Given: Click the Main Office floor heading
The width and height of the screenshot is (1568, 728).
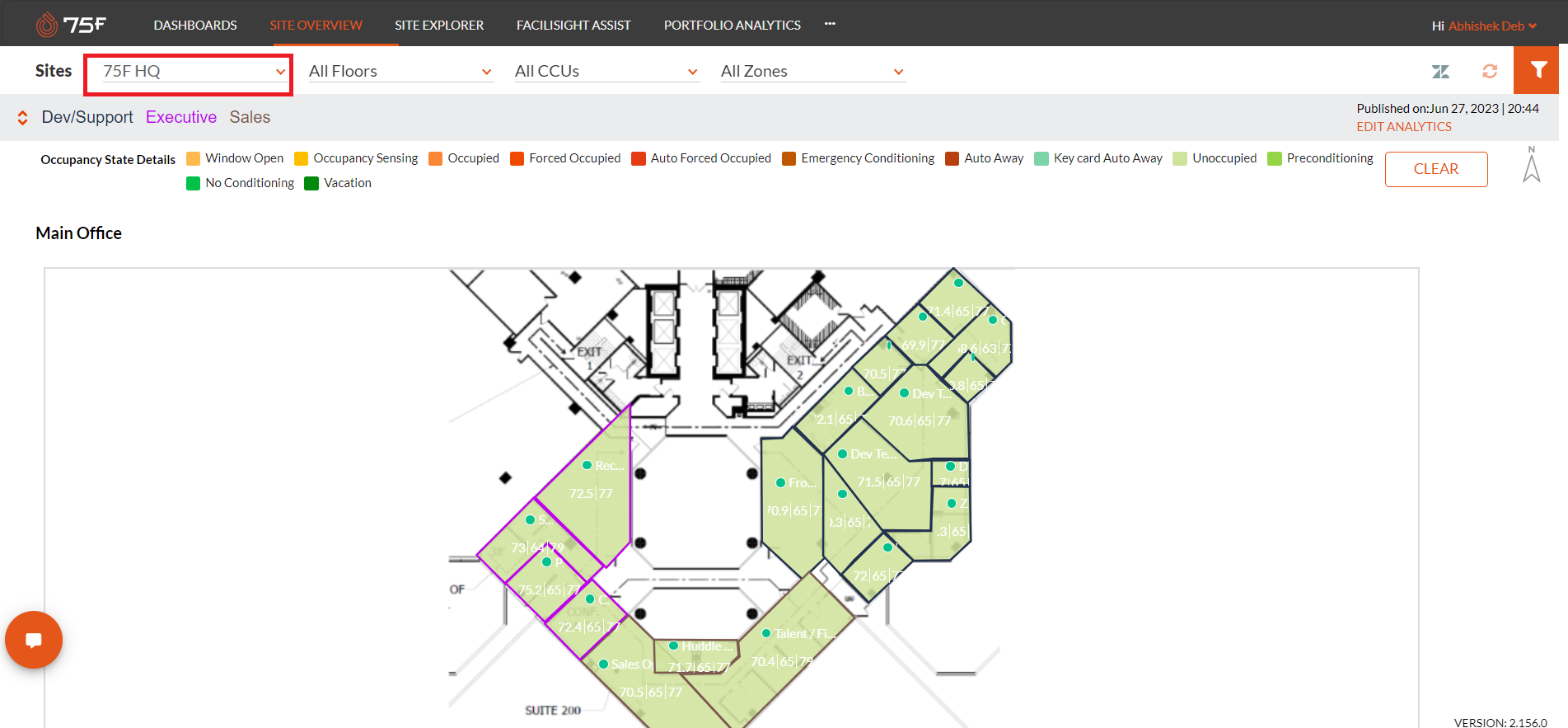Looking at the screenshot, I should [78, 233].
